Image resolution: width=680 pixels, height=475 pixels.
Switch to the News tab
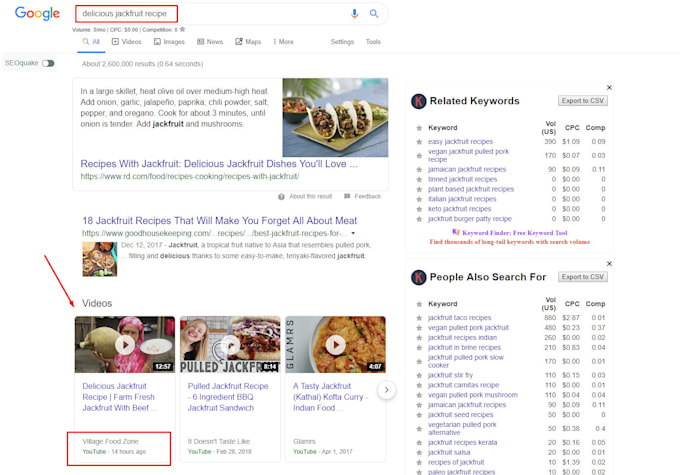pyautogui.click(x=210, y=42)
